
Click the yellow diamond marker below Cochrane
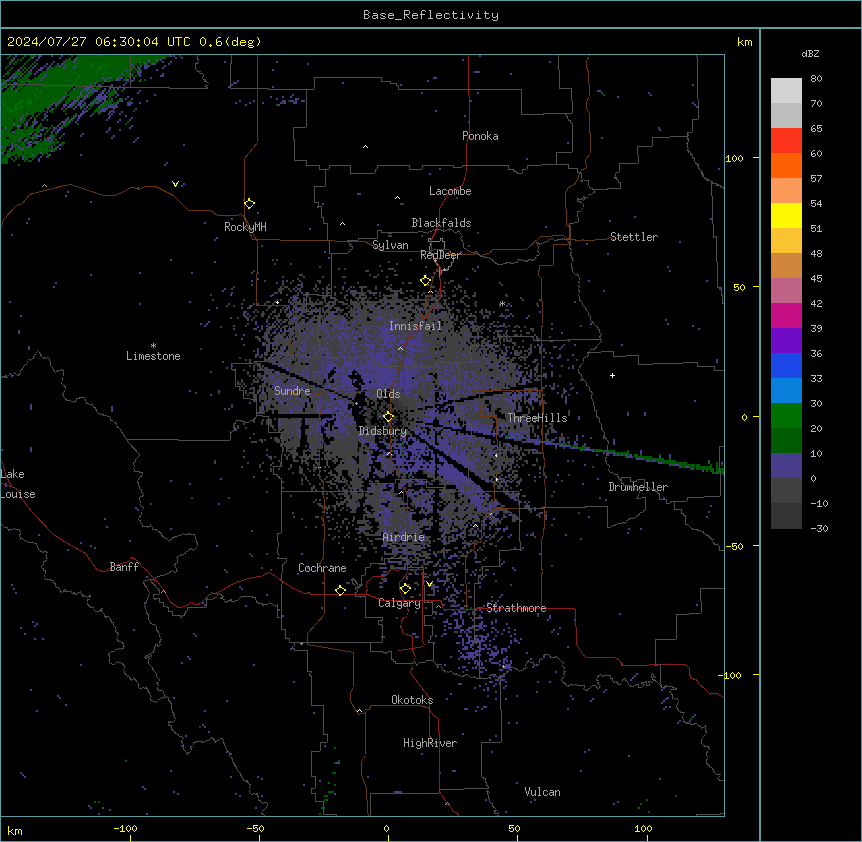[340, 590]
